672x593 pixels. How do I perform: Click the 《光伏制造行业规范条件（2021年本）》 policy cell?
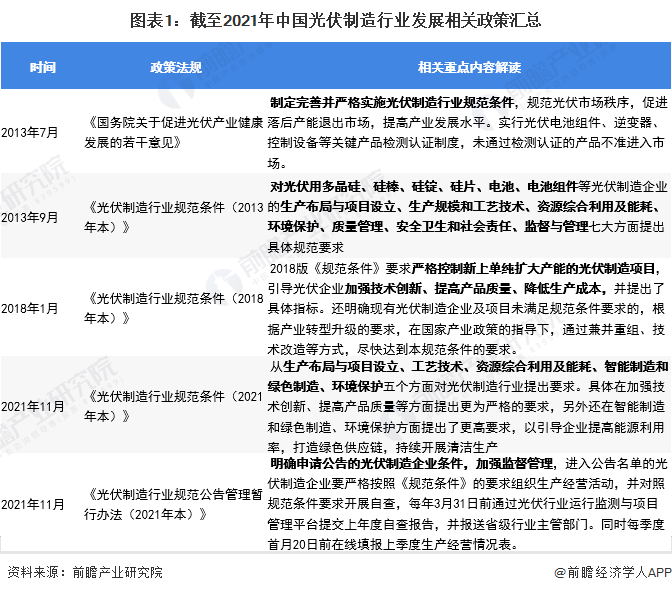(x=174, y=406)
